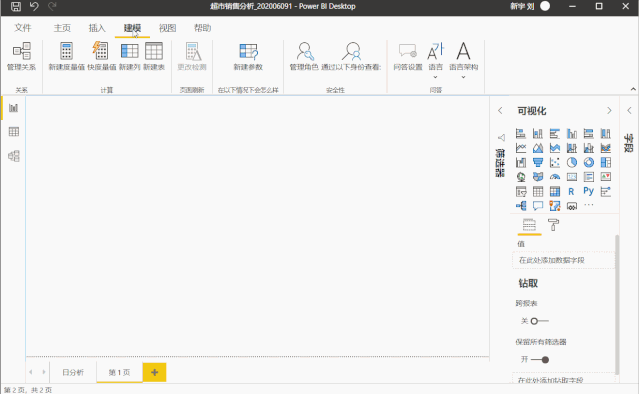
Task: Click the values add-data-field box
Action: pyautogui.click(x=563, y=260)
